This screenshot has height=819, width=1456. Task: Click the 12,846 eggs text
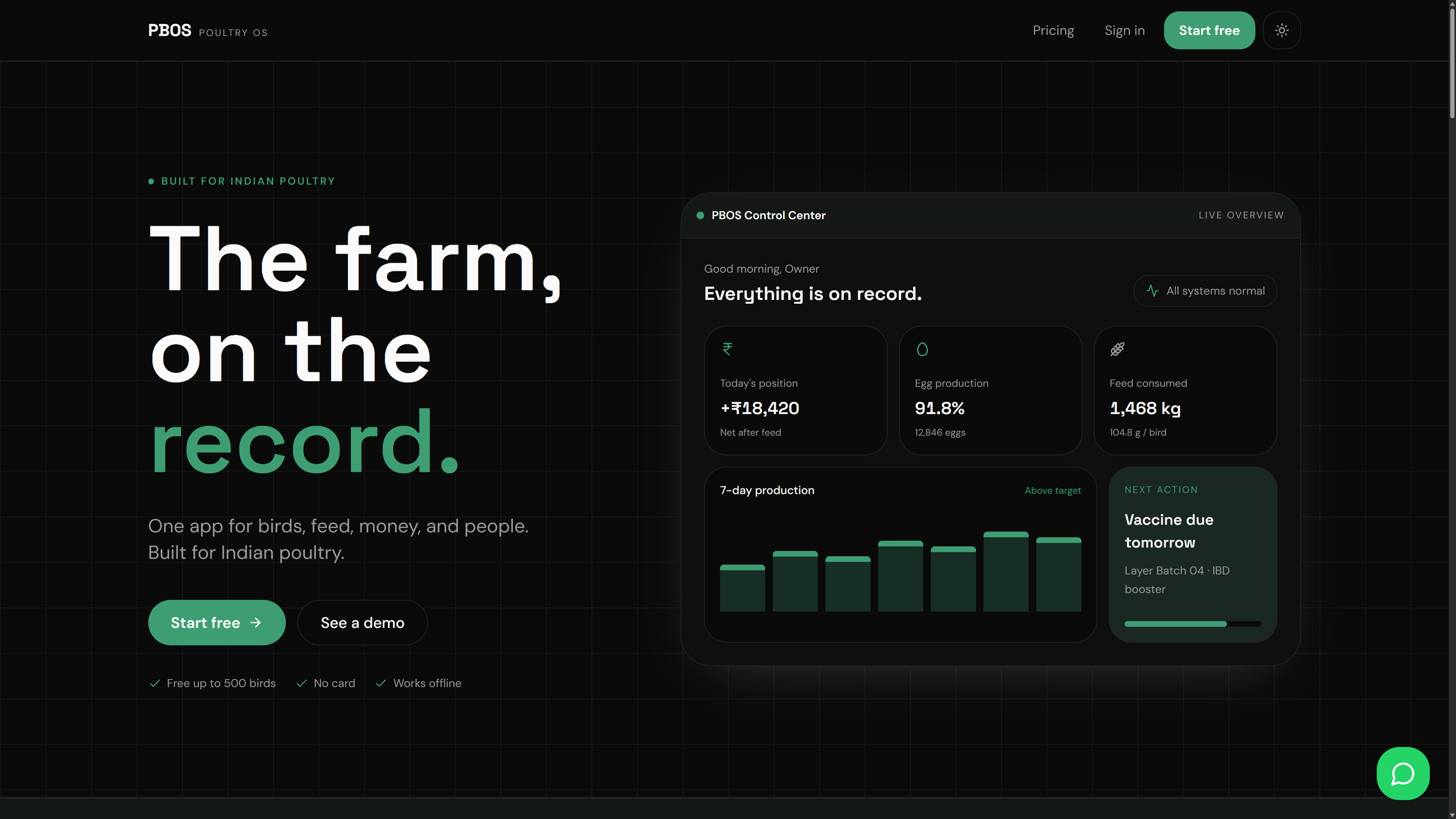940,432
